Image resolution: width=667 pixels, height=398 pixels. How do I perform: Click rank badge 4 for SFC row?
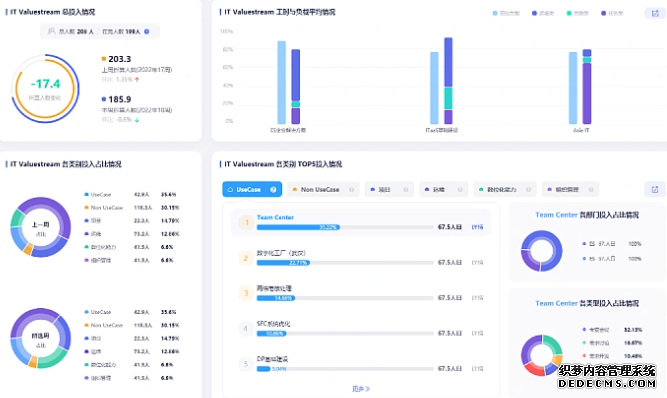pos(245,329)
